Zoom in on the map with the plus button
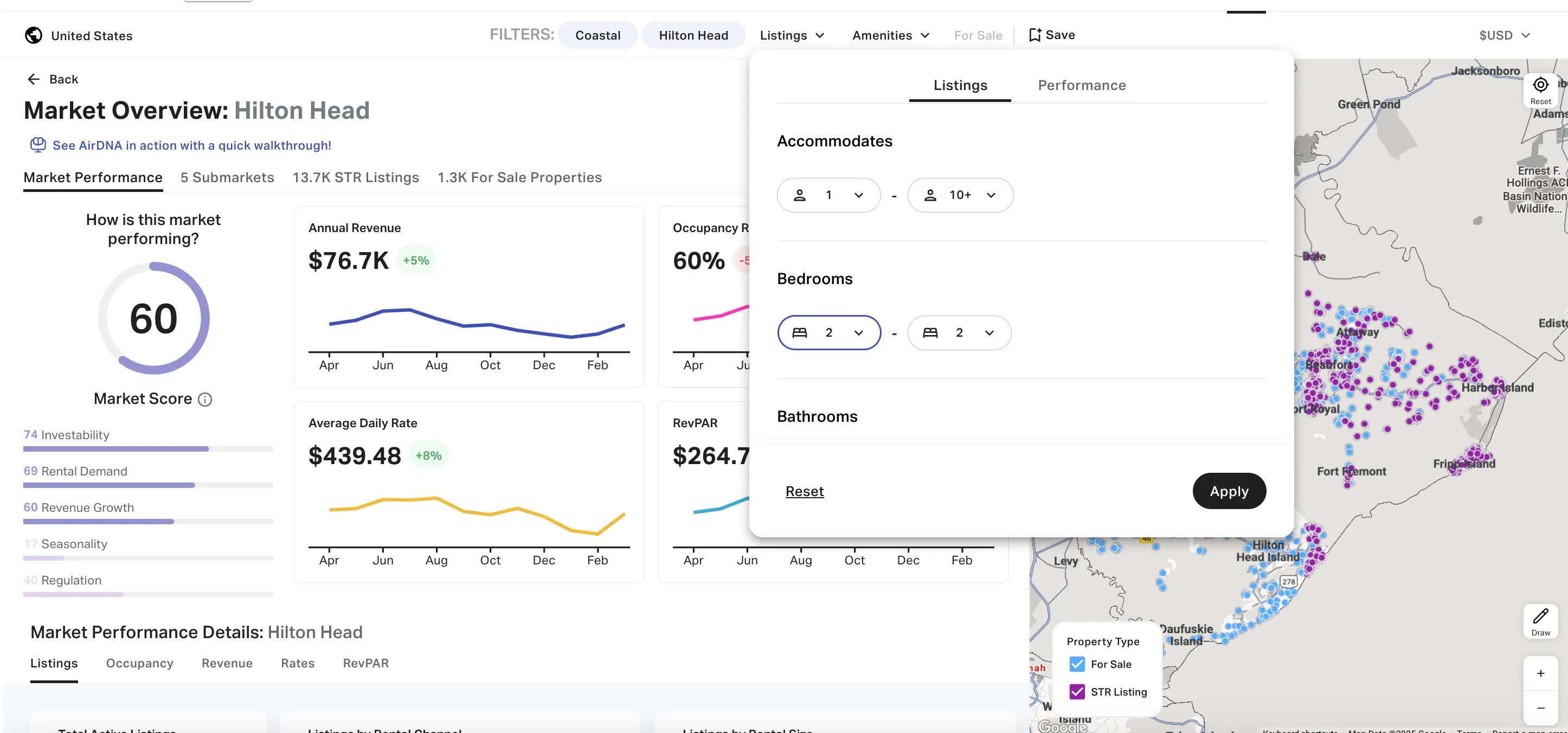The image size is (1568, 733). click(x=1540, y=673)
